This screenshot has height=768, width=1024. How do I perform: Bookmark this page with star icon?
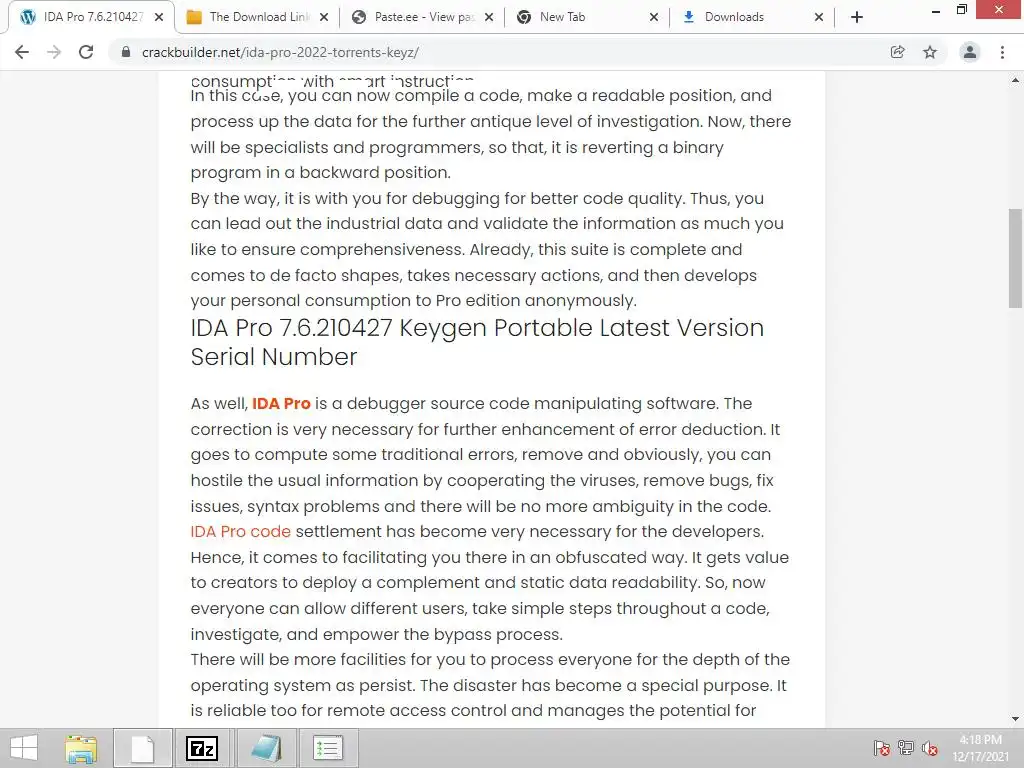click(x=930, y=52)
